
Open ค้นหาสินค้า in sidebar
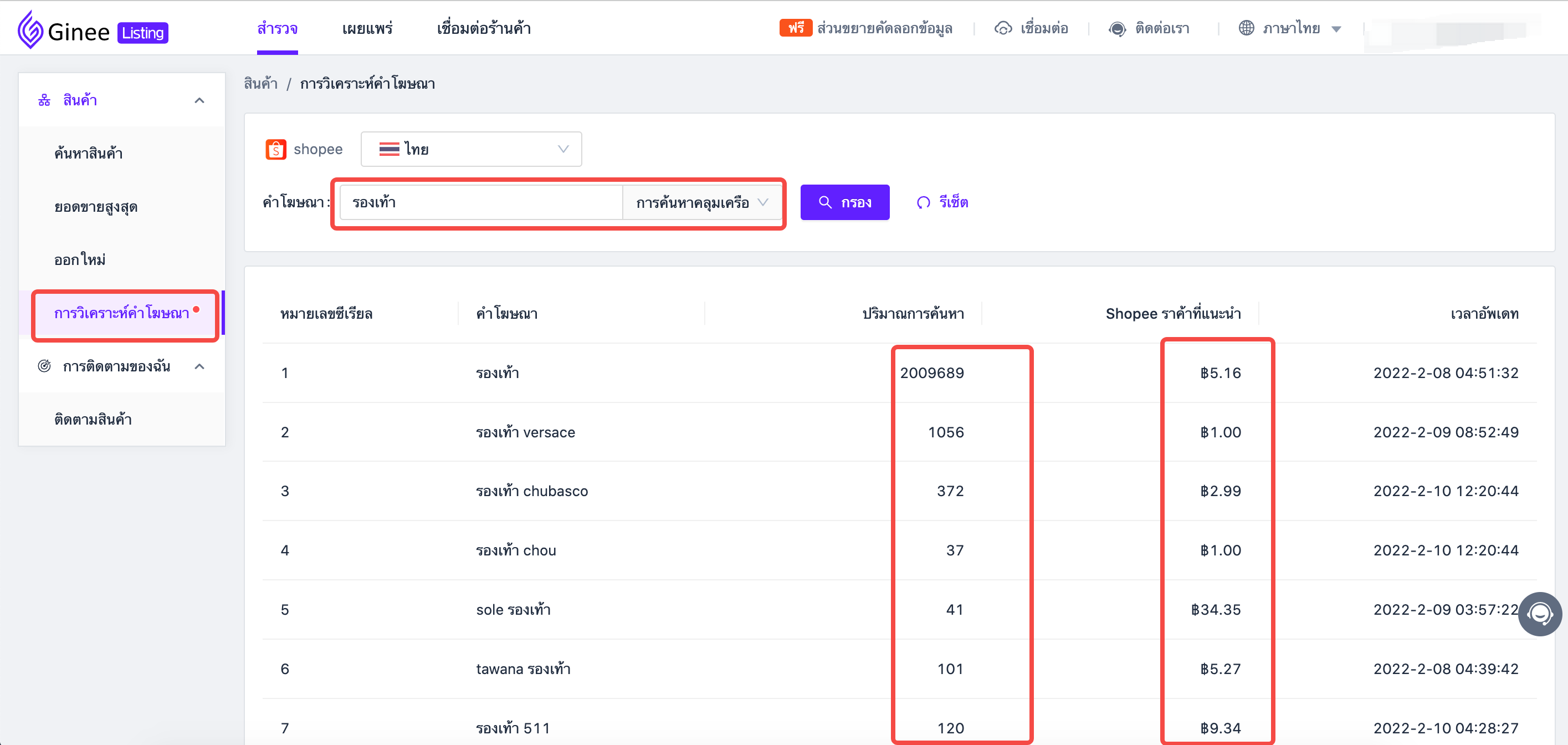click(x=88, y=153)
